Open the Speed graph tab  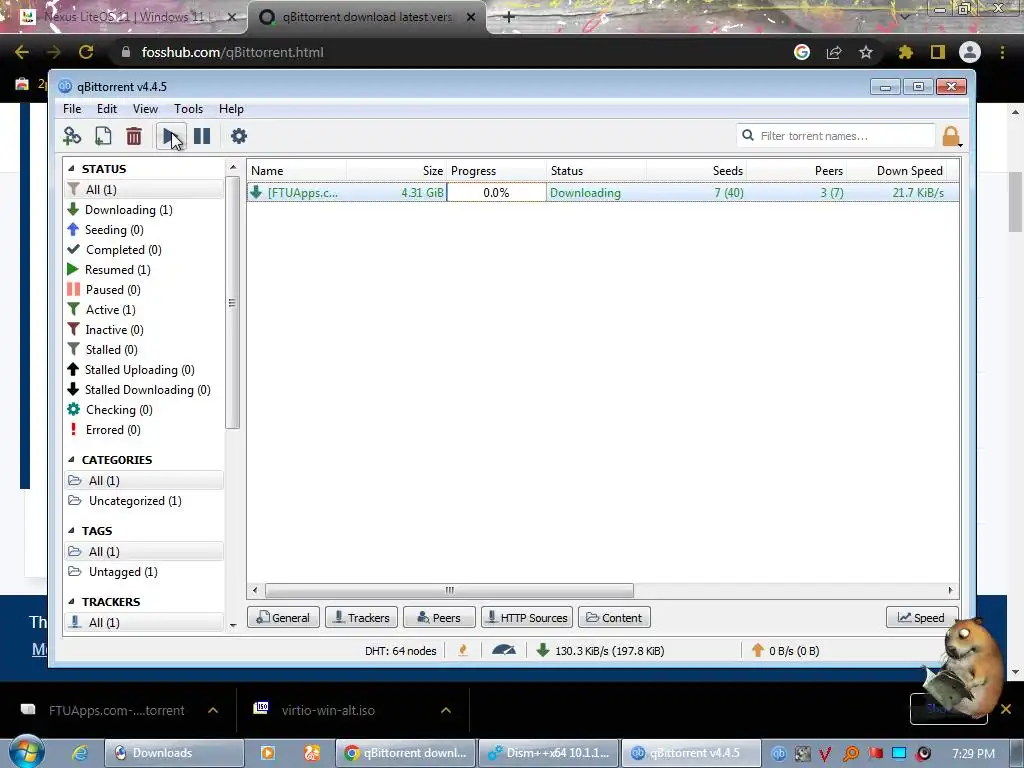(921, 618)
